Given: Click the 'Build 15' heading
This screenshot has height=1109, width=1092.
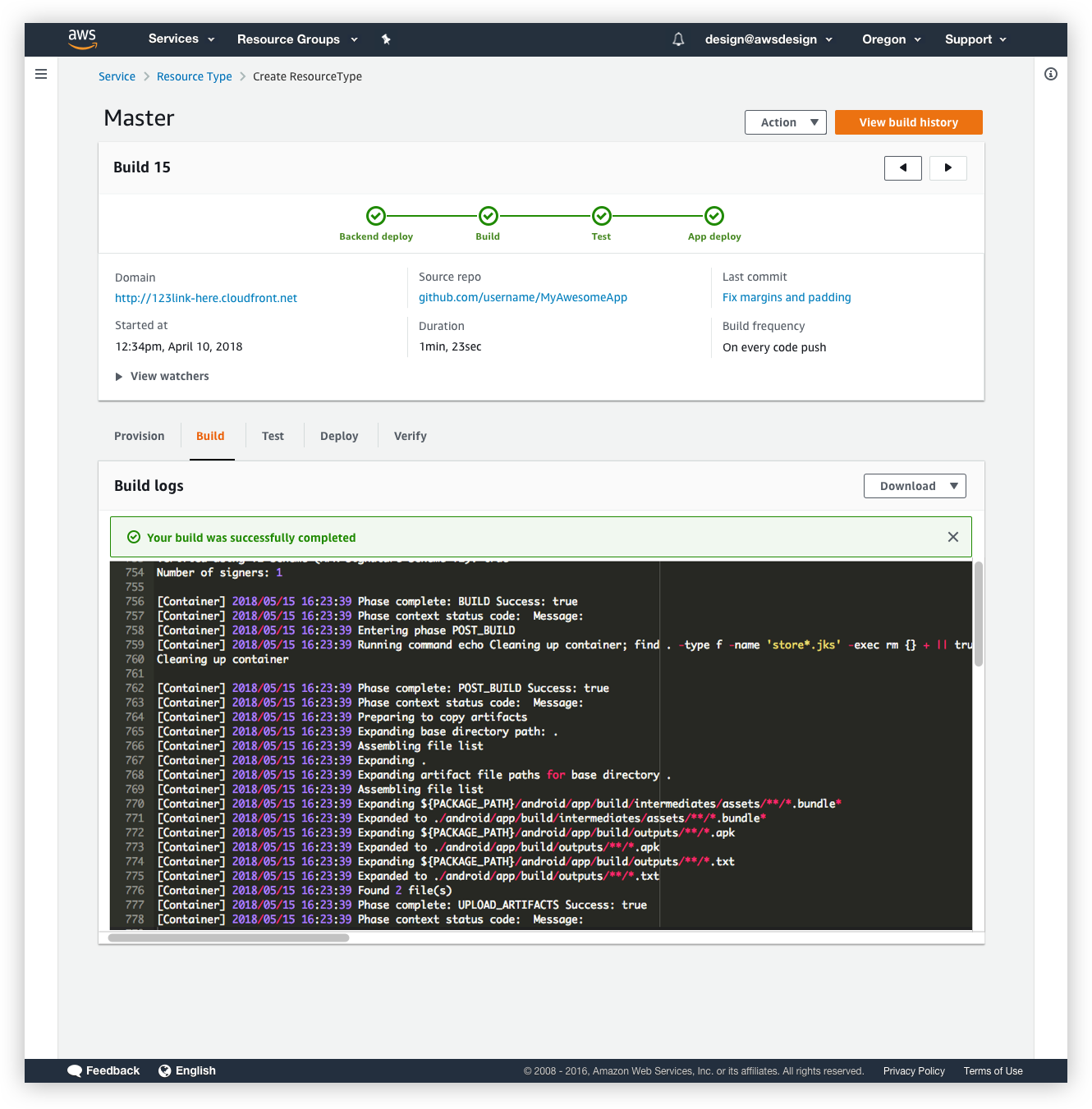Looking at the screenshot, I should pyautogui.click(x=142, y=167).
